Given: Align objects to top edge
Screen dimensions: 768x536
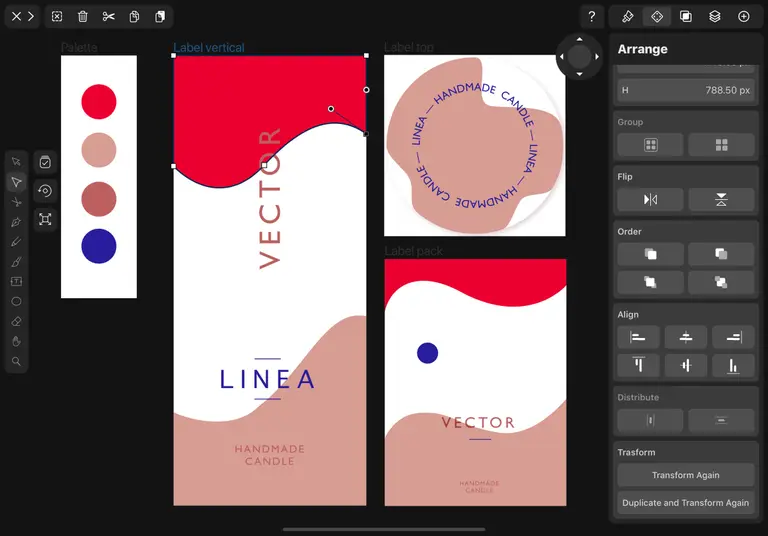Looking at the screenshot, I should pos(638,365).
